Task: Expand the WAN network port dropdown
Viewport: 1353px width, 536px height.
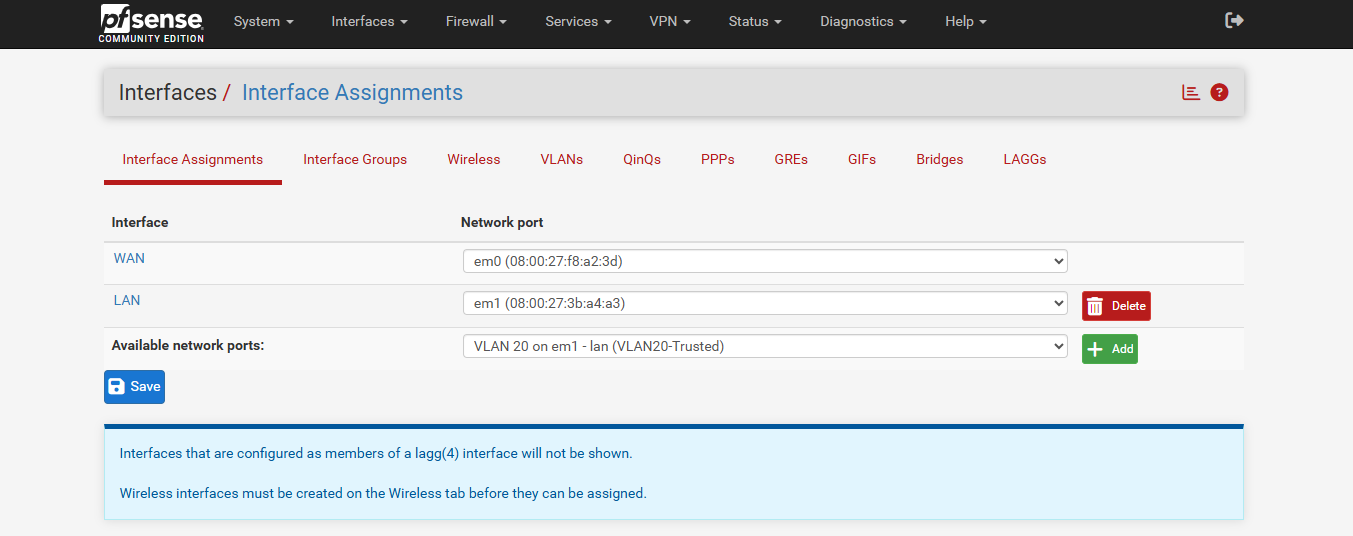Action: (x=765, y=261)
